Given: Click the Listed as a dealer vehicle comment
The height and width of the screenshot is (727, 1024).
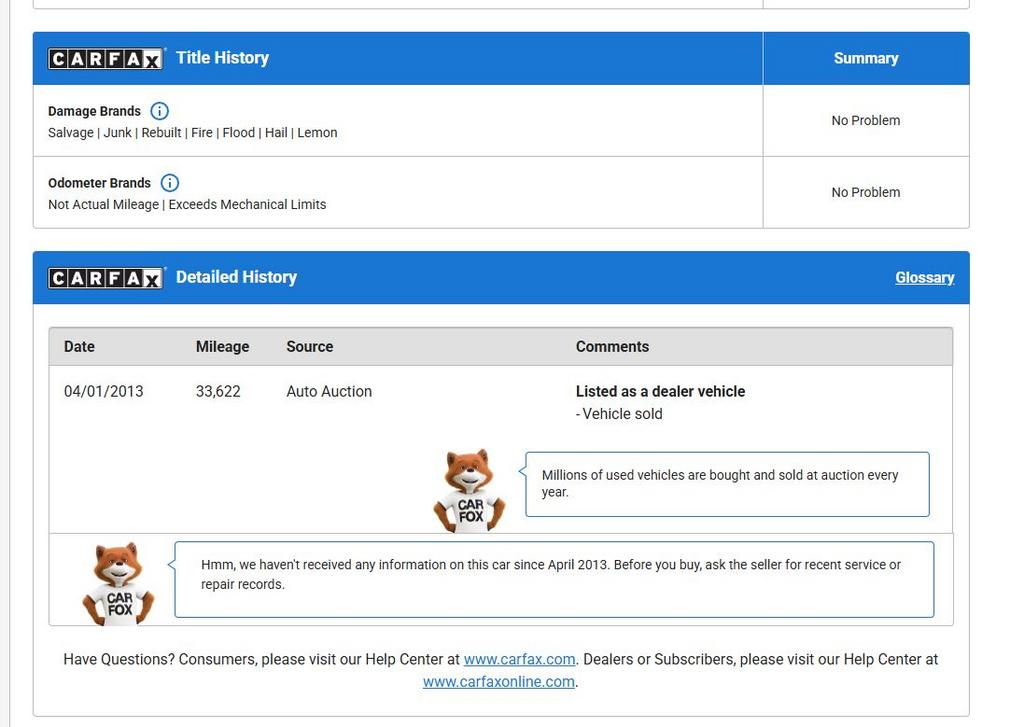Looking at the screenshot, I should click(660, 391).
